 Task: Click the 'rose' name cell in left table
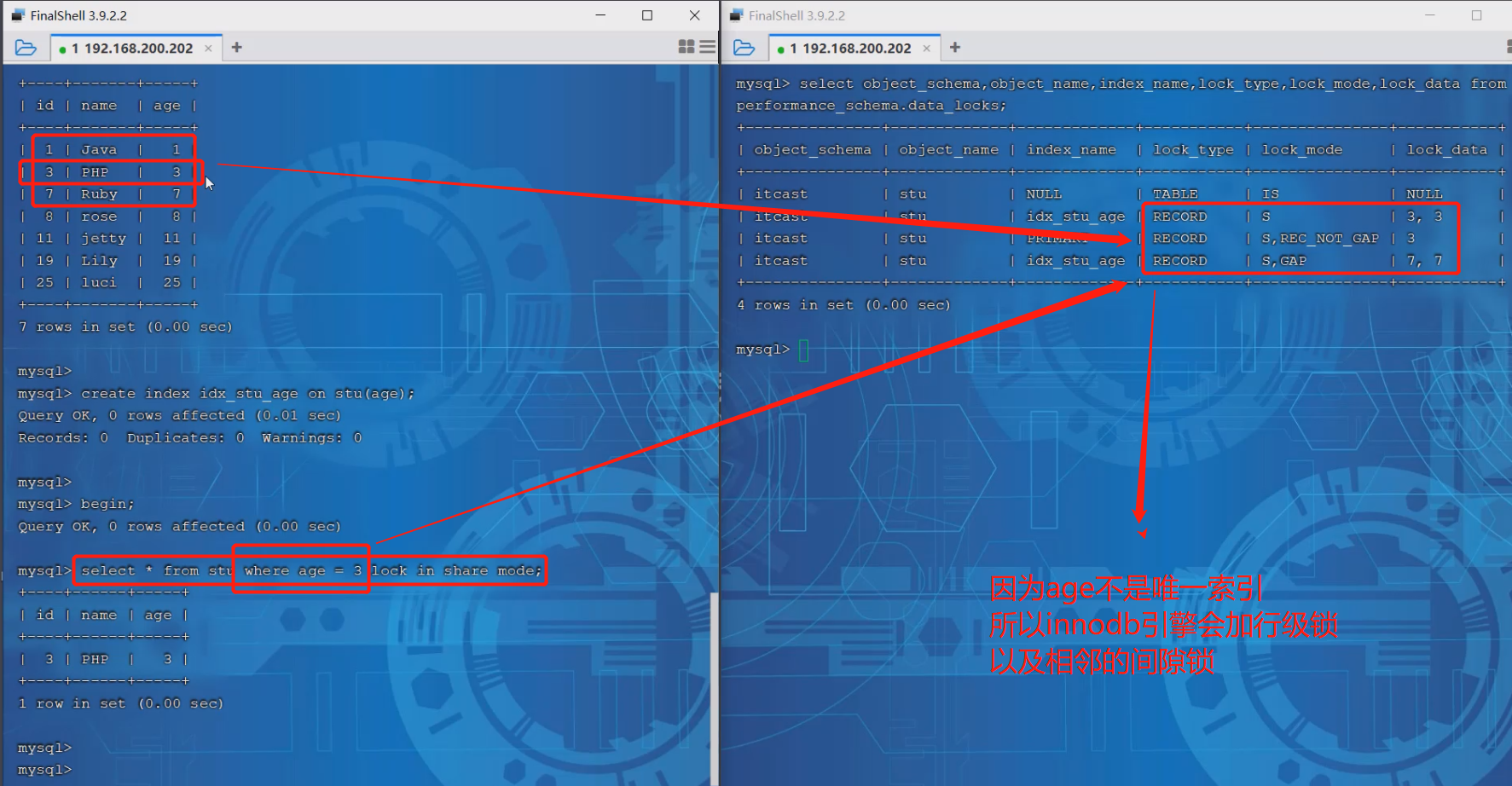click(99, 217)
